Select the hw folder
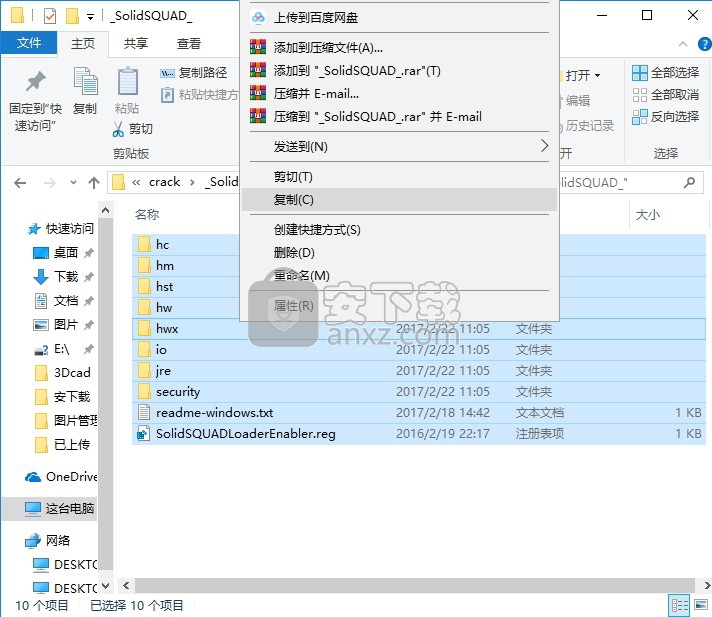 [x=164, y=308]
